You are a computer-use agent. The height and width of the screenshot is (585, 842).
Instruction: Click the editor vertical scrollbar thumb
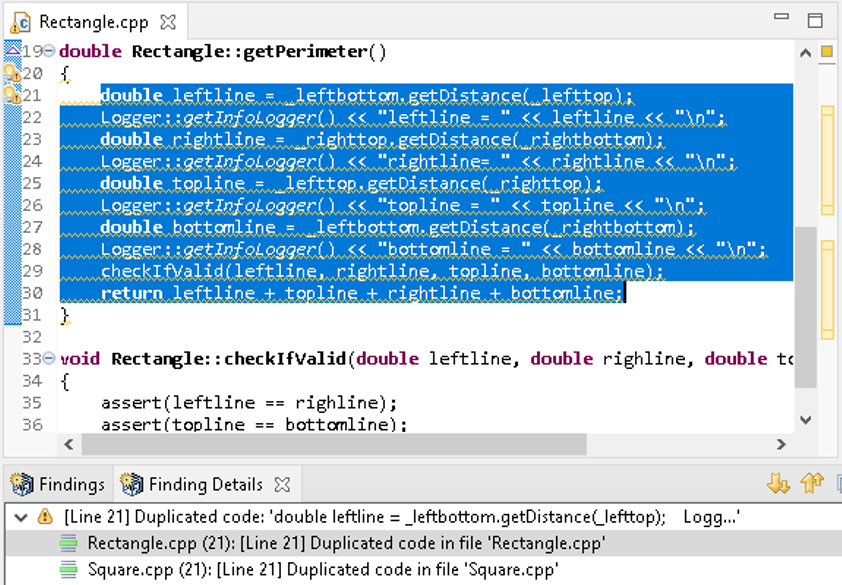tap(805, 307)
